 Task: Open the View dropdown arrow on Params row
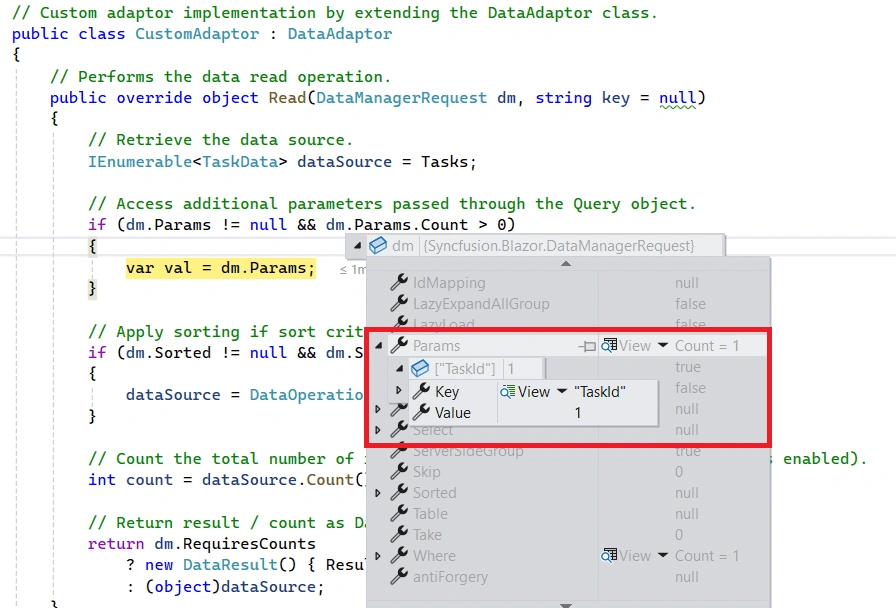663,345
